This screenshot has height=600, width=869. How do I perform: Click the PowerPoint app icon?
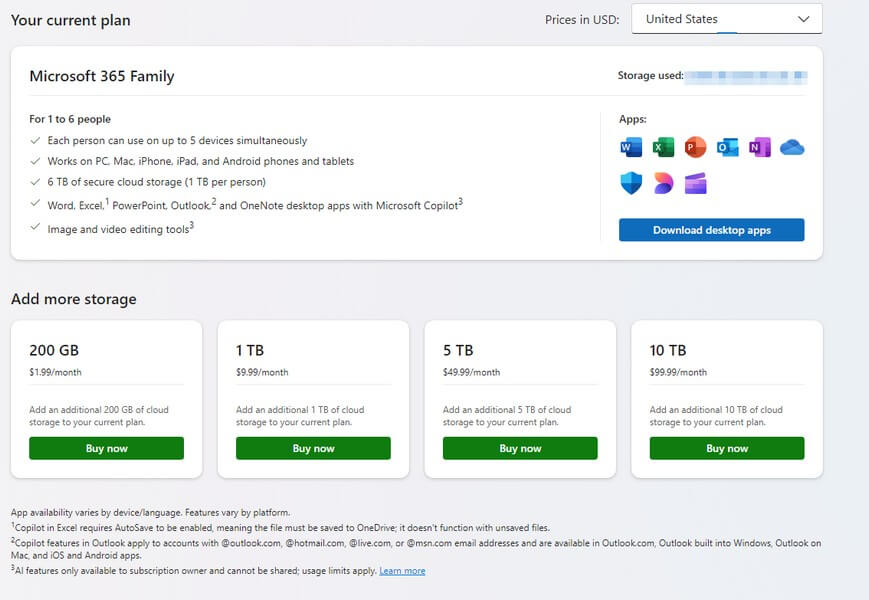pos(695,148)
